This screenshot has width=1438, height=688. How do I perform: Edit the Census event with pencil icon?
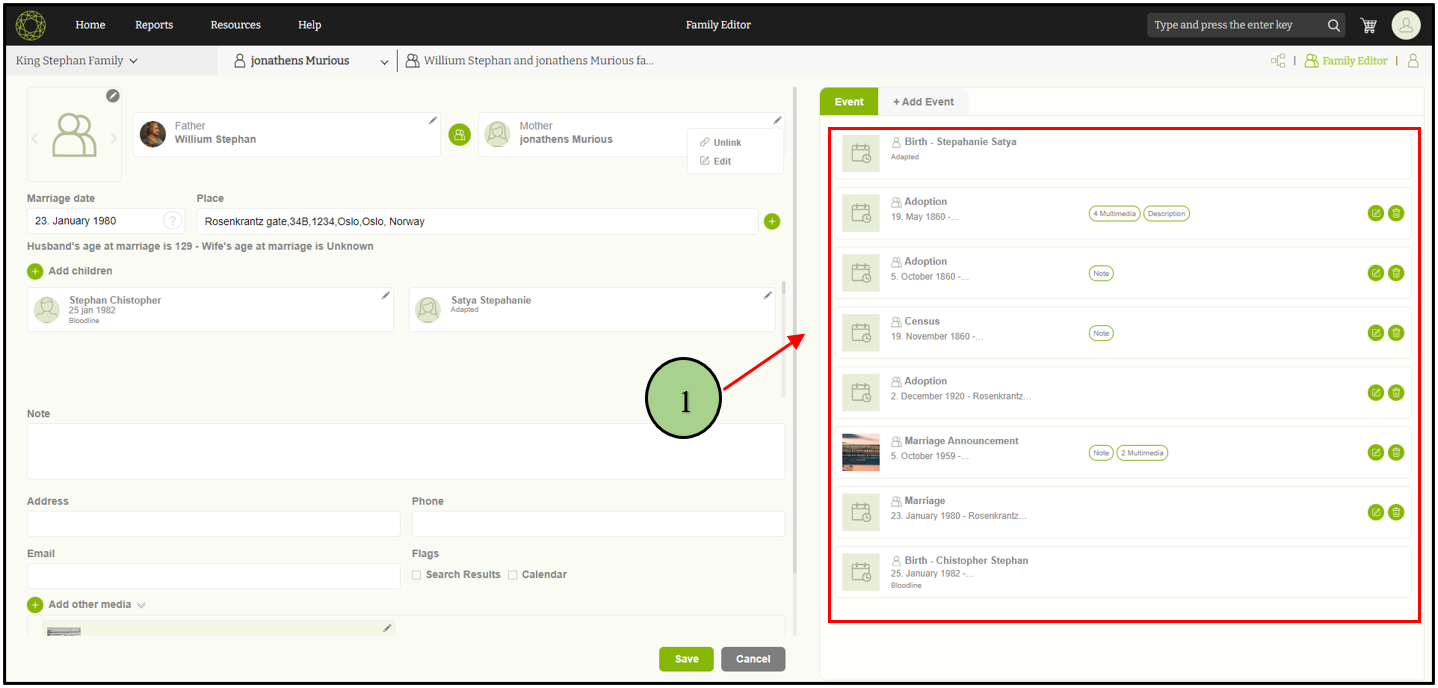tap(1375, 333)
